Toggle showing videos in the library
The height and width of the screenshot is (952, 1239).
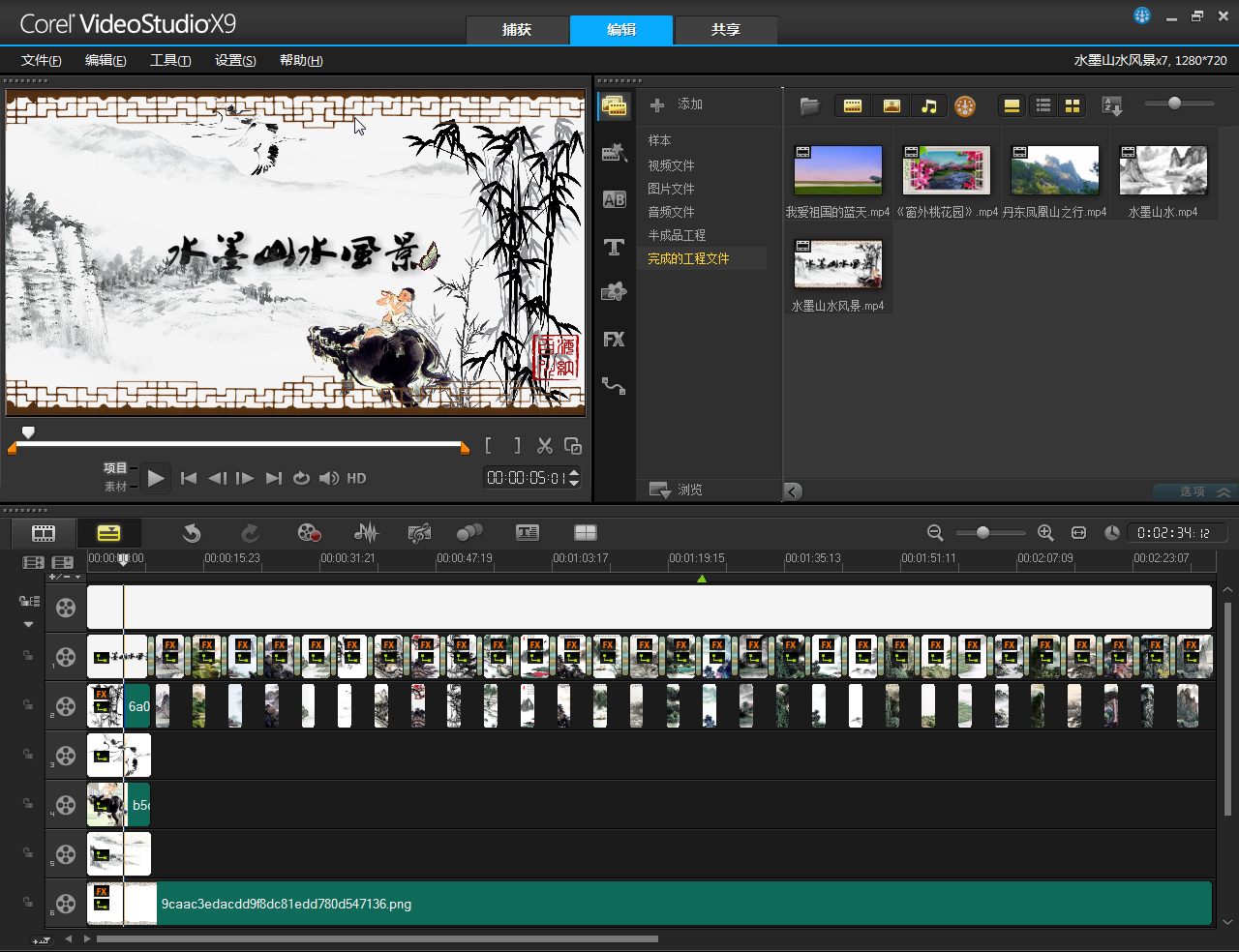coord(853,106)
